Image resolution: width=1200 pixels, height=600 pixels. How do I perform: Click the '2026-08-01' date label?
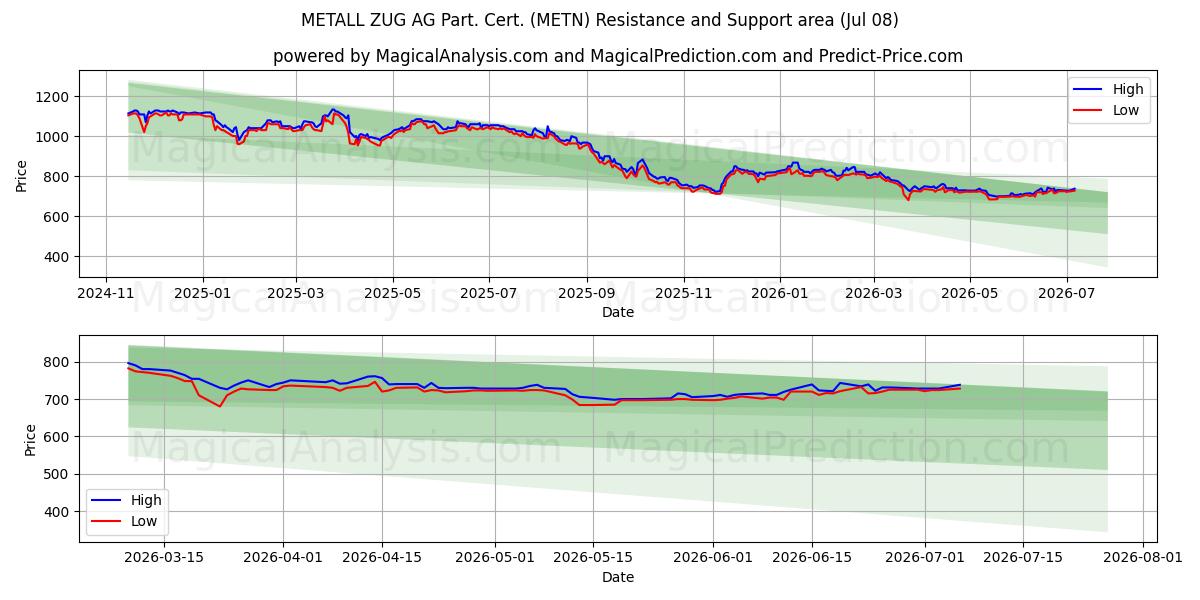coord(1145,557)
